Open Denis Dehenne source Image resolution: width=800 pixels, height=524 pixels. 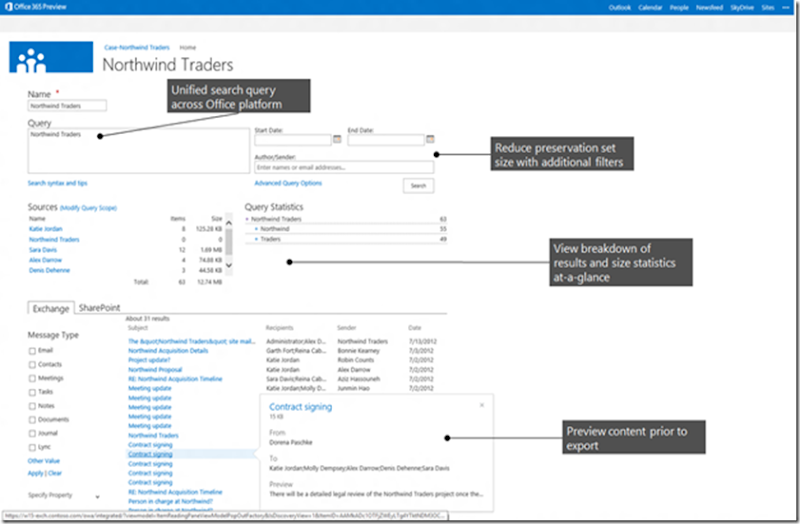click(x=49, y=270)
